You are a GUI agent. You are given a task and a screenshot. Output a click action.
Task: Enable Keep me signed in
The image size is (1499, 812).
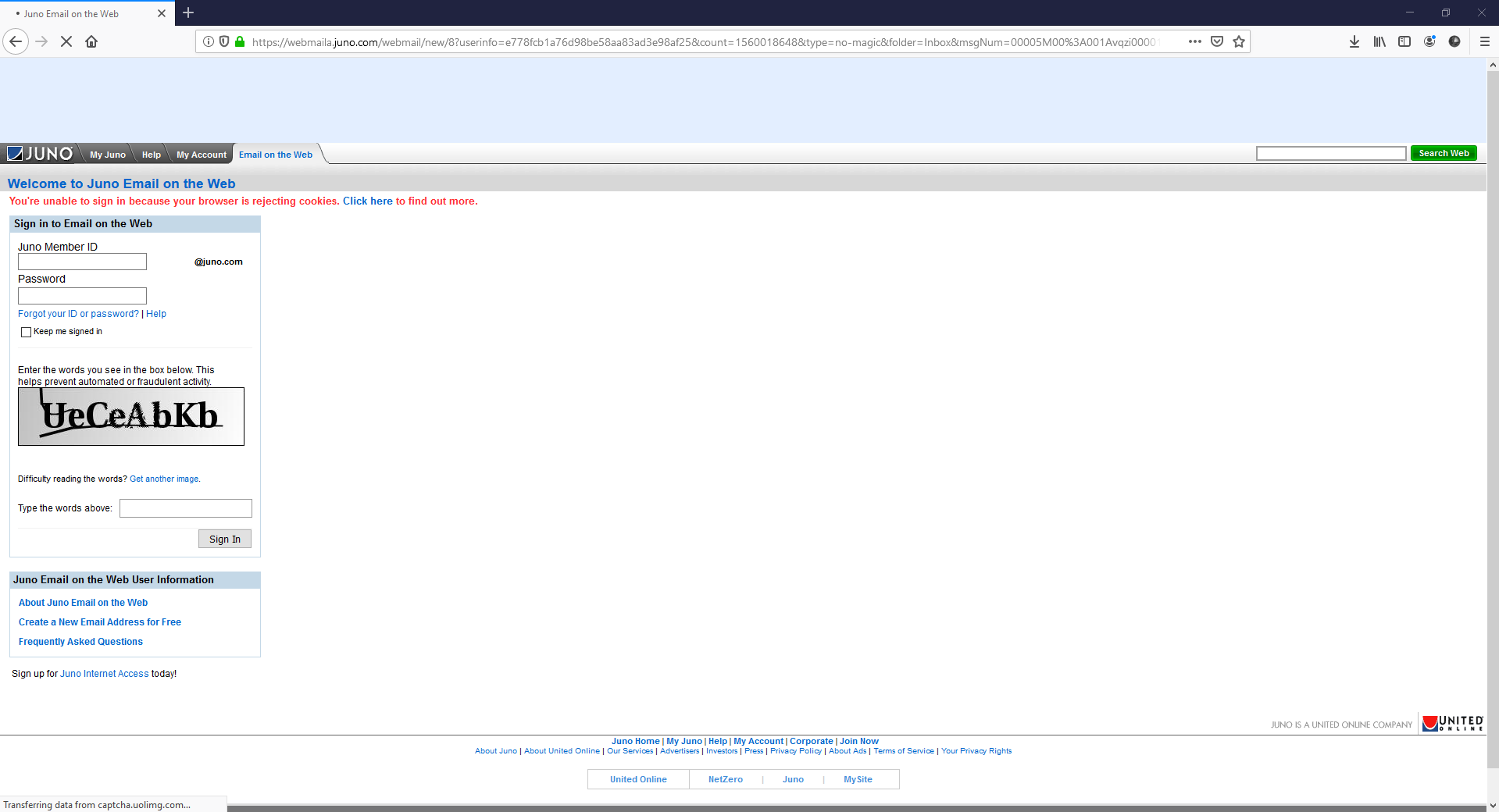26,332
